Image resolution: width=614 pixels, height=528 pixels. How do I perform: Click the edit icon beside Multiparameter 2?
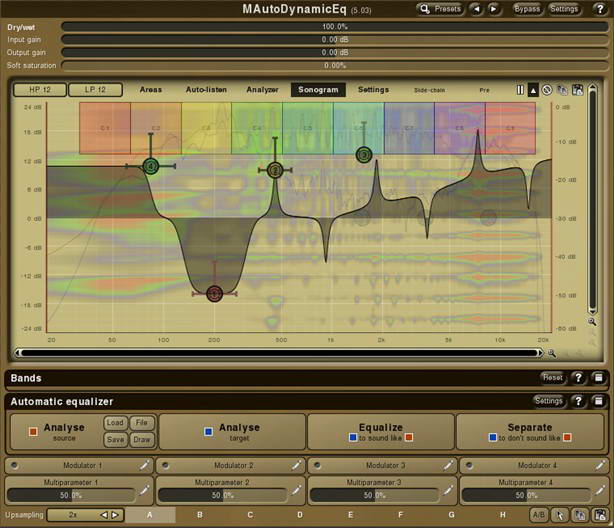(296, 489)
